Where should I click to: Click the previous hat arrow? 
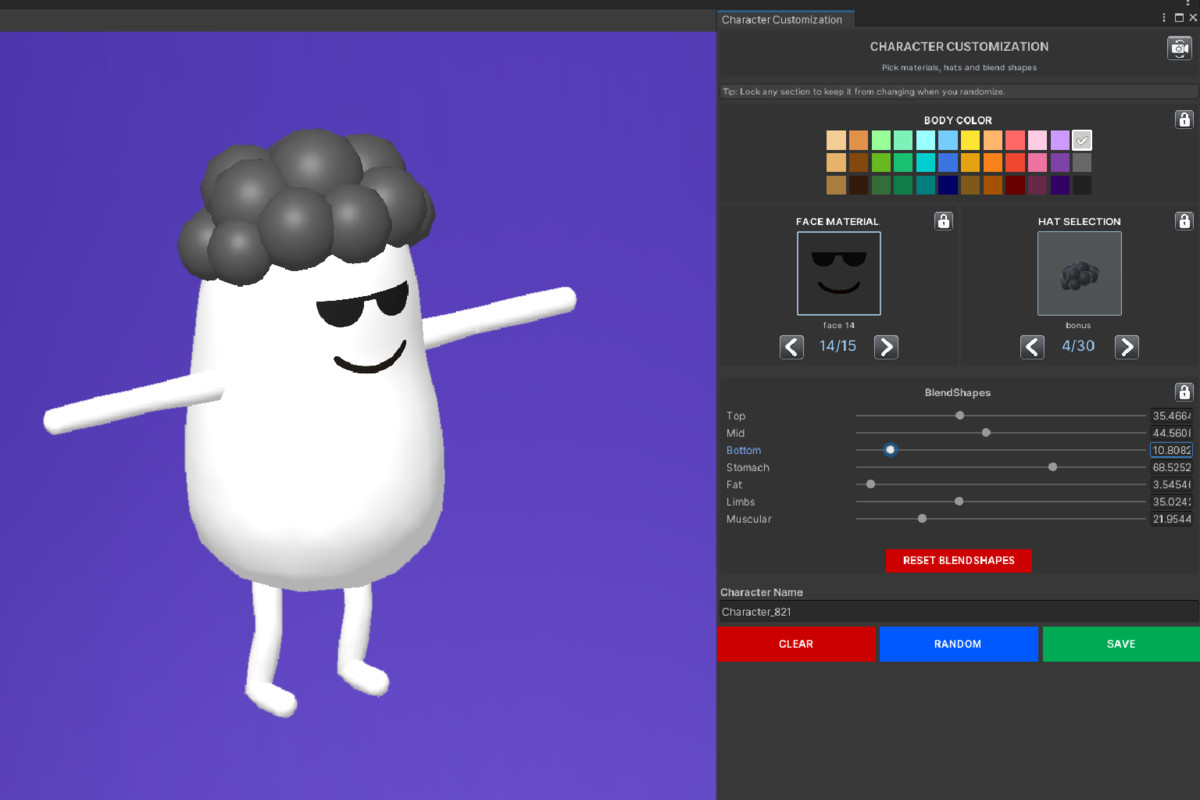(x=1032, y=346)
